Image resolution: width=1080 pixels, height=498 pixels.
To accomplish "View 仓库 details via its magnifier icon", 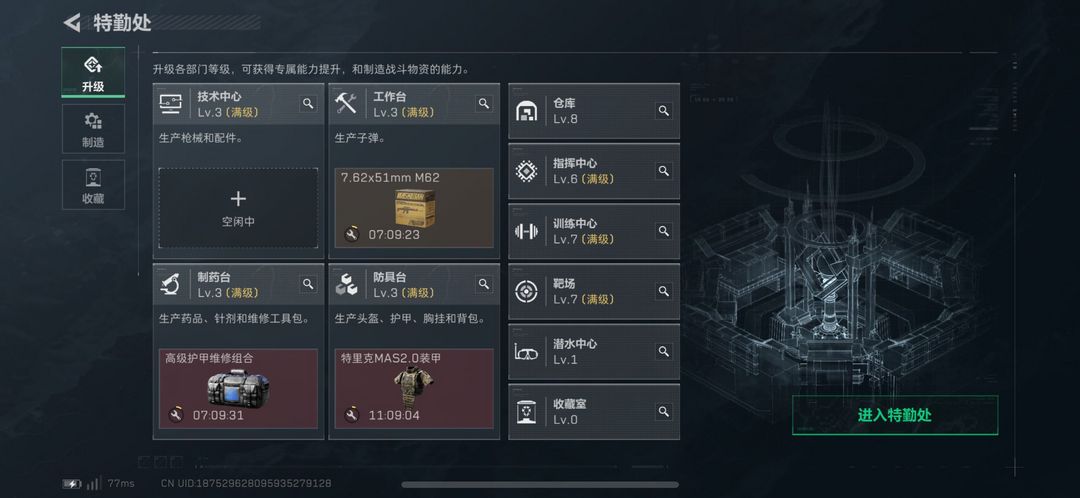I will [x=663, y=110].
